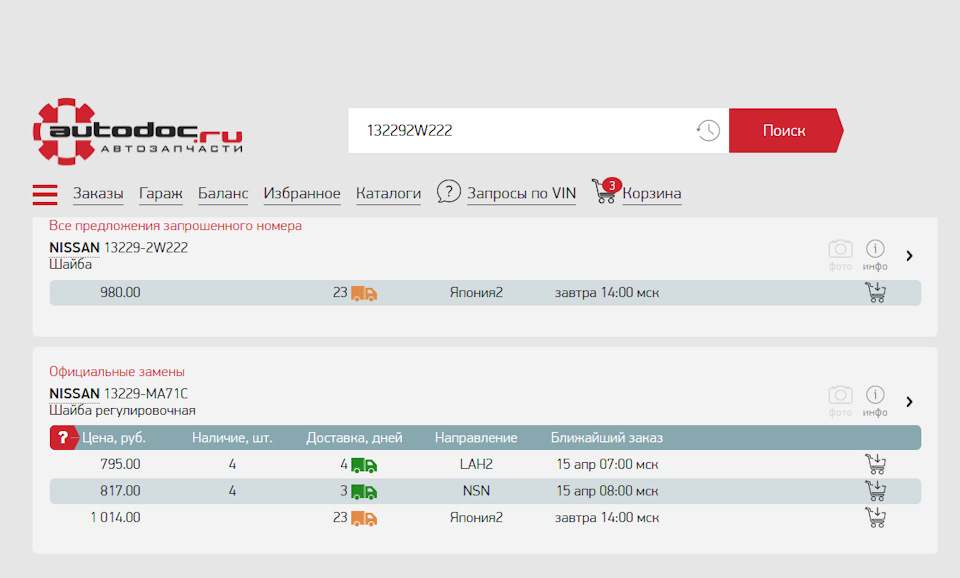Sort by Цена, руб. column header

point(114,438)
